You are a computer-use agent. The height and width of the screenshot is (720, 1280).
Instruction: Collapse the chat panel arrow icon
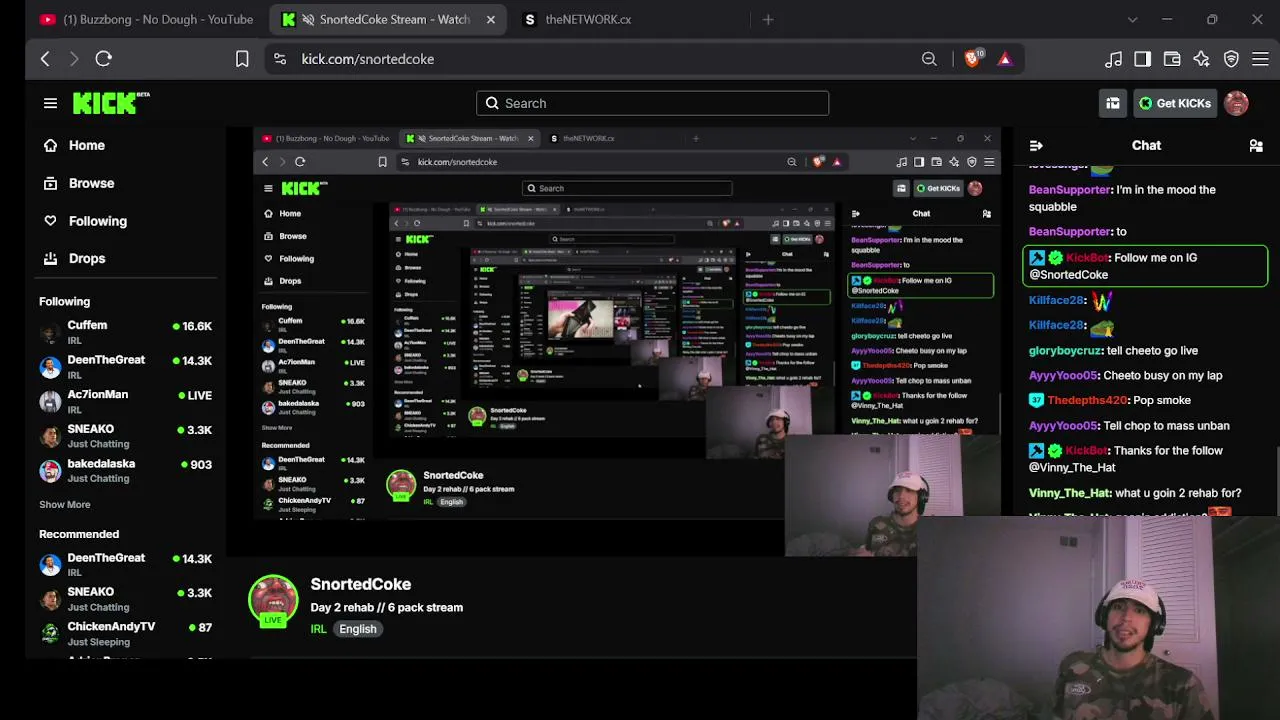point(1036,146)
